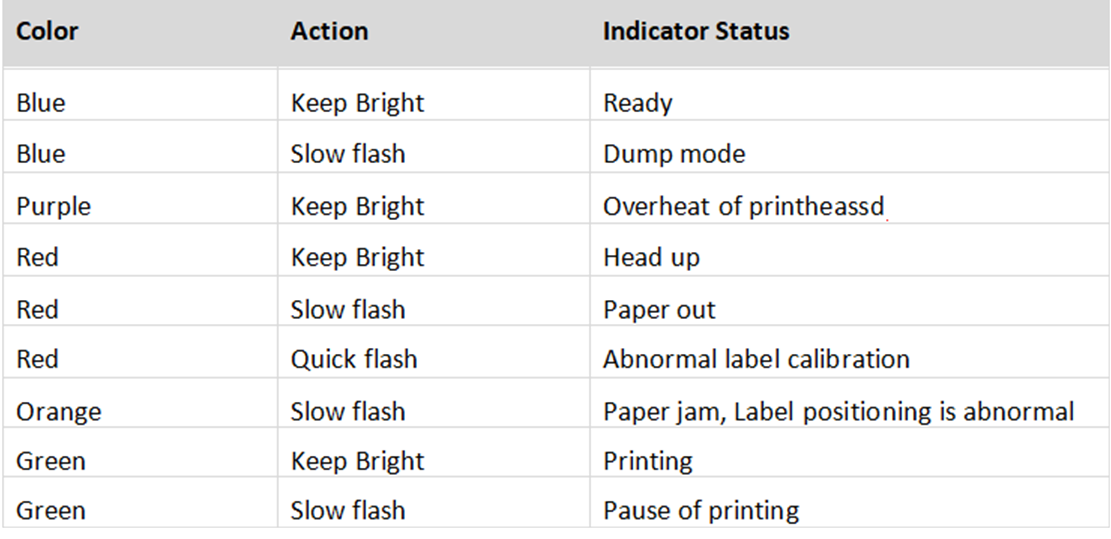Select the Indicator Status column header

click(696, 31)
